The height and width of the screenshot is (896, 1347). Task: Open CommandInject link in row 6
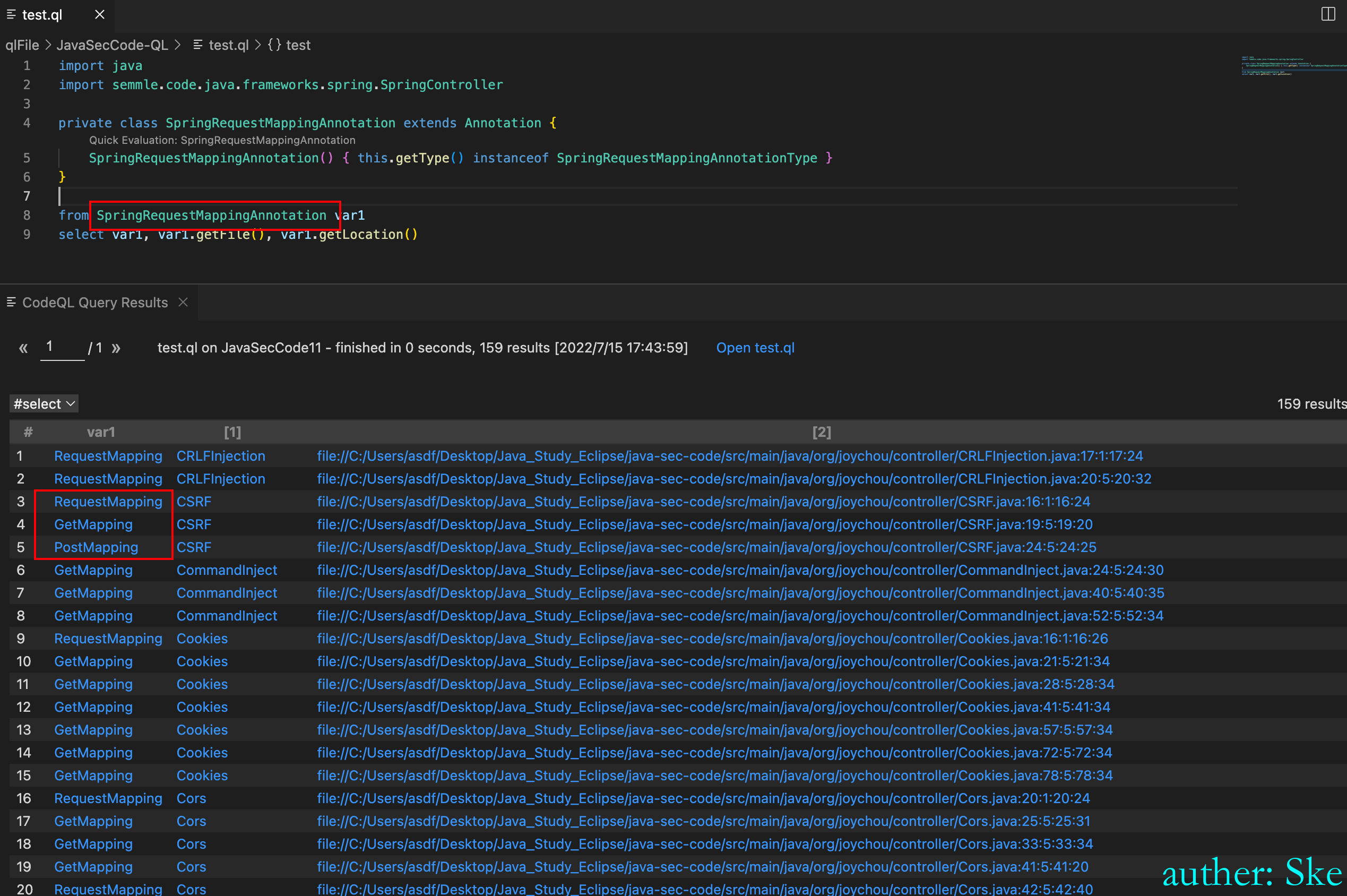coord(227,570)
